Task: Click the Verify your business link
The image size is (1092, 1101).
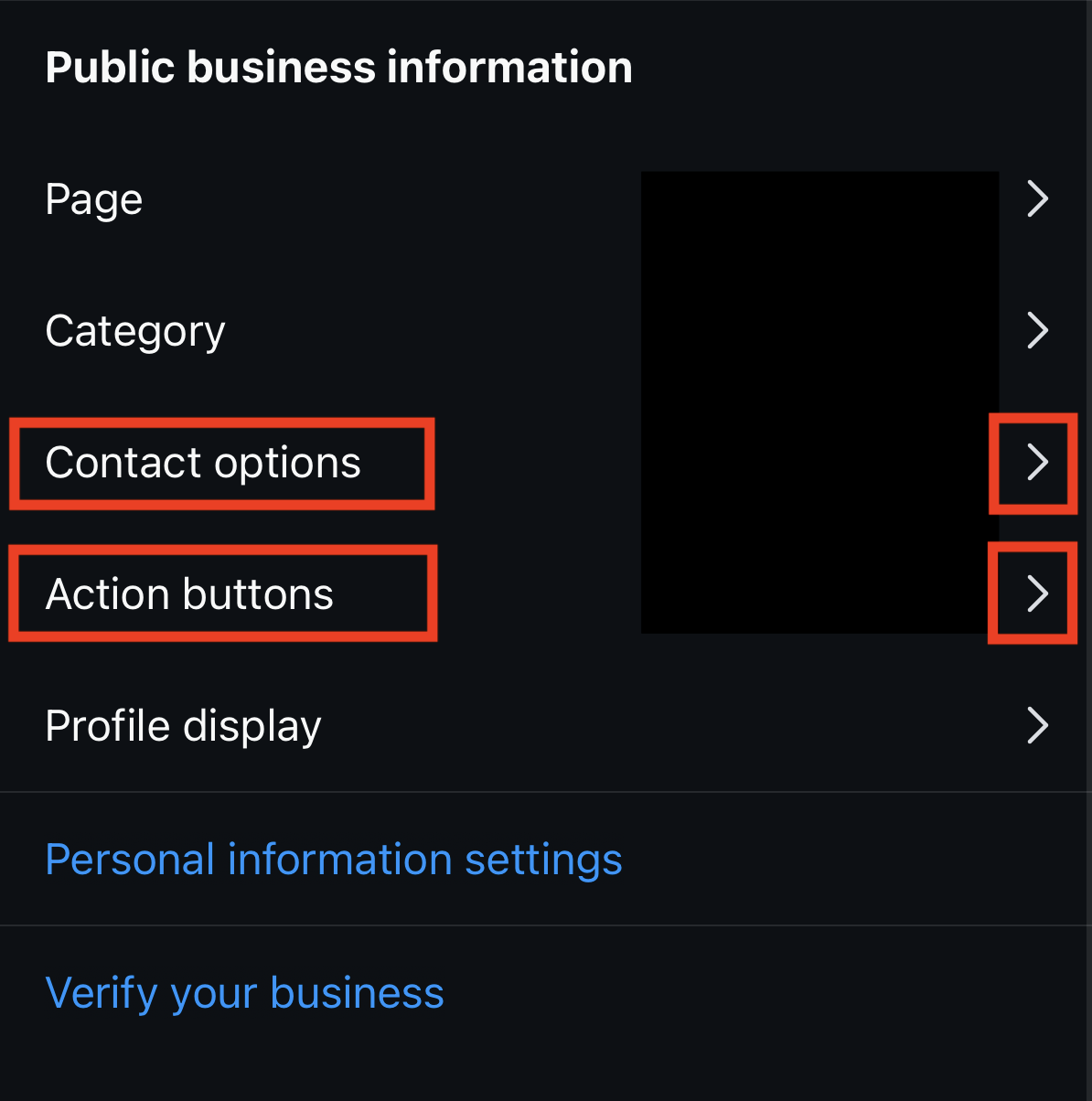Action: coord(244,993)
